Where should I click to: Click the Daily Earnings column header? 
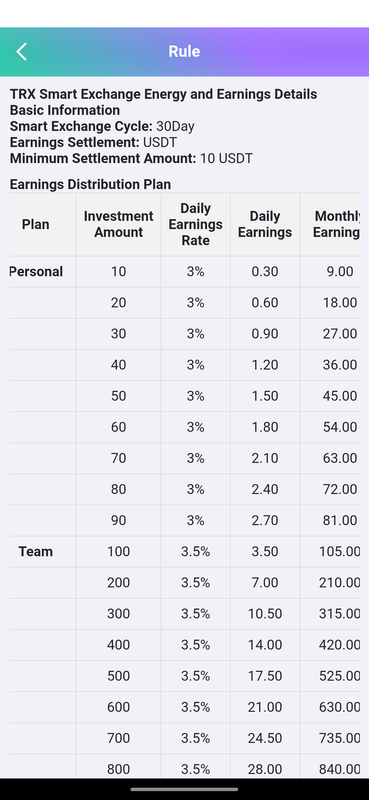(x=265, y=224)
